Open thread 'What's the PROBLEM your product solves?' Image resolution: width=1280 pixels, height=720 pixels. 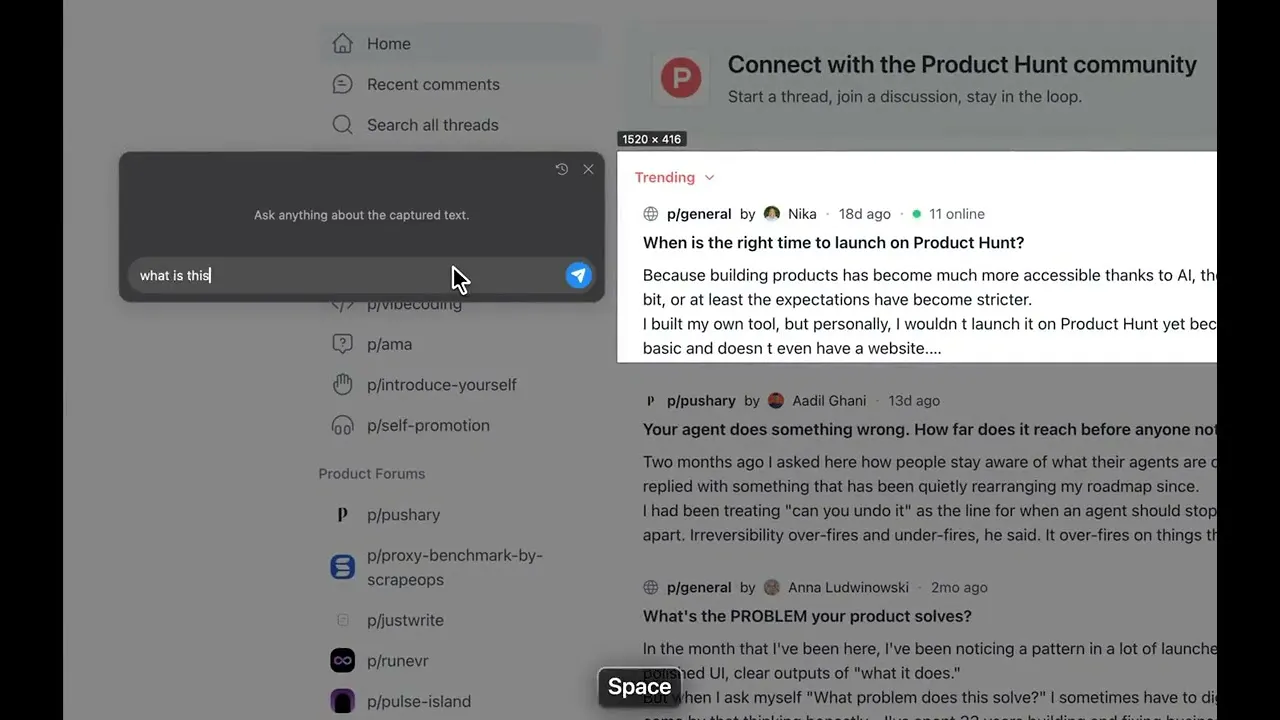pos(807,617)
